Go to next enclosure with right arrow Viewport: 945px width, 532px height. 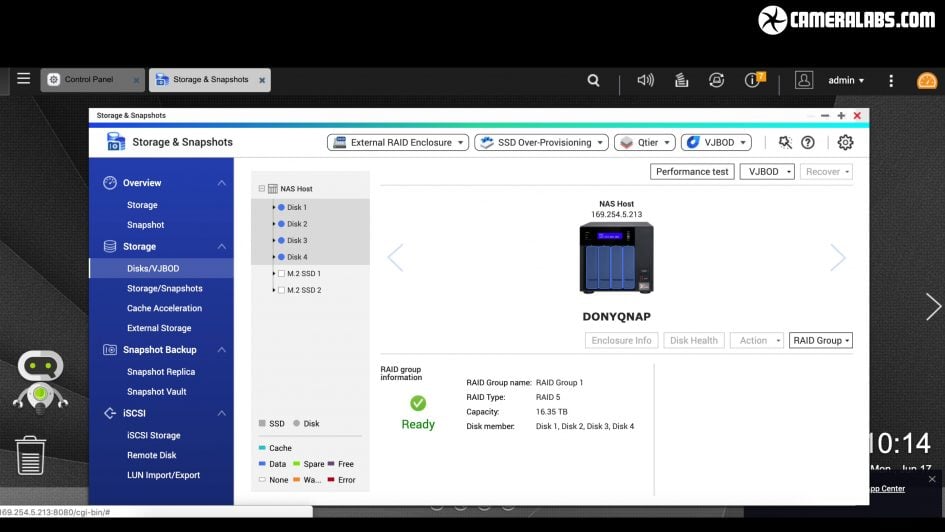[838, 258]
